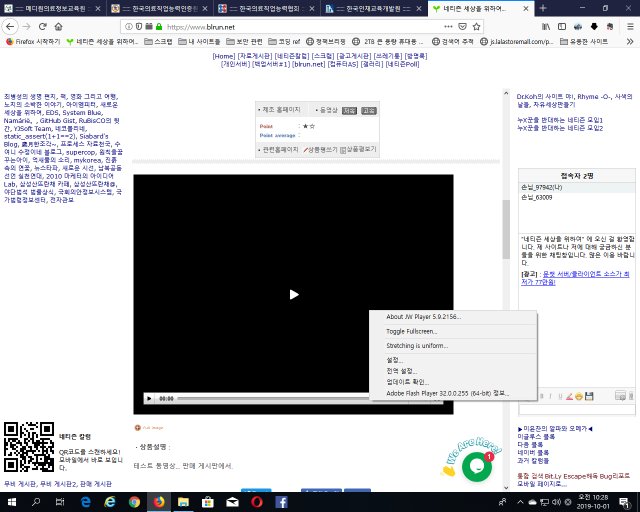Image resolution: width=640 pixels, height=512 pixels.
Task: Click the address bar URL field
Action: [302, 27]
